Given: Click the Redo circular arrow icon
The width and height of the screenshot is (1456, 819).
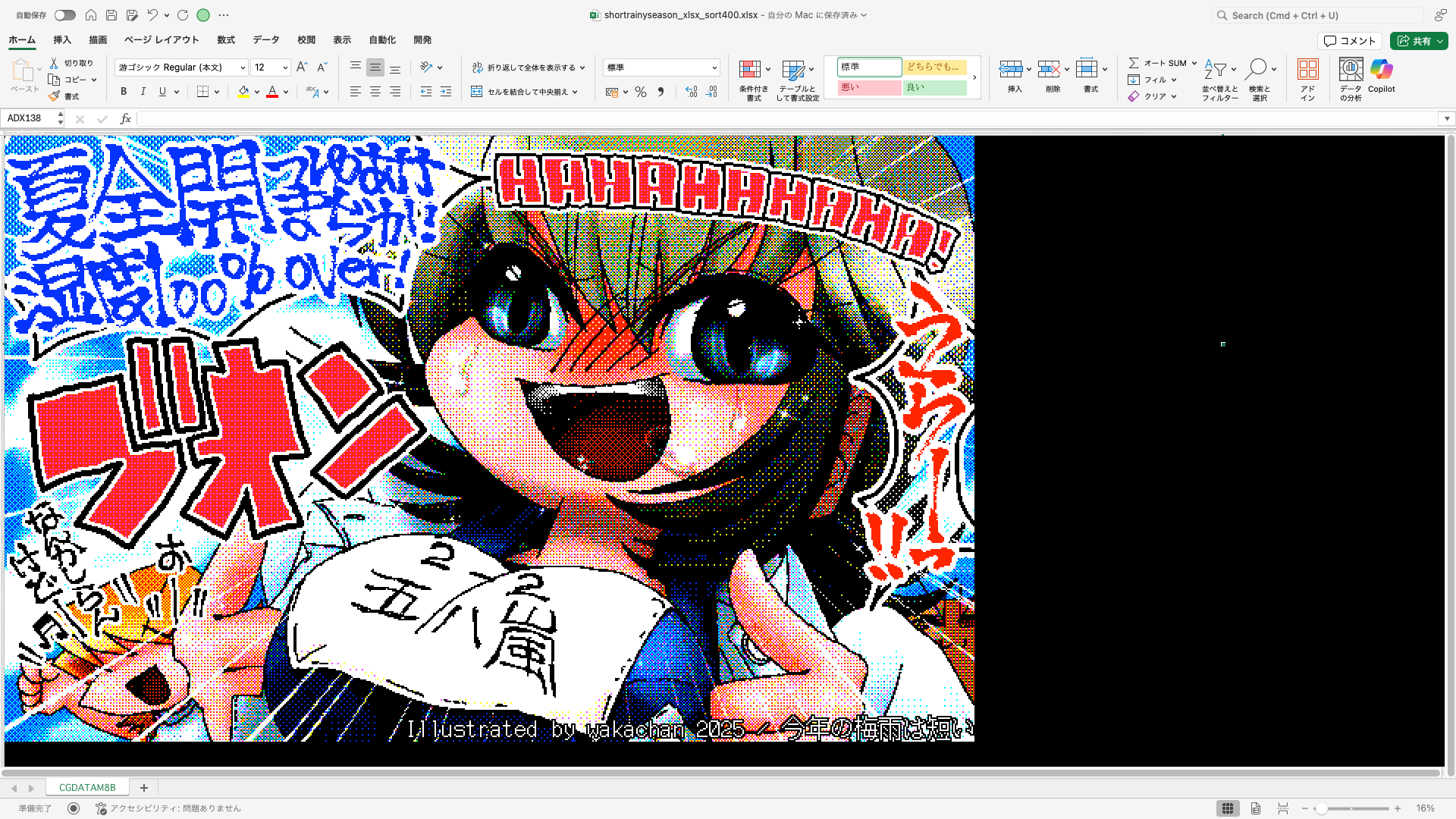Looking at the screenshot, I should pyautogui.click(x=183, y=15).
